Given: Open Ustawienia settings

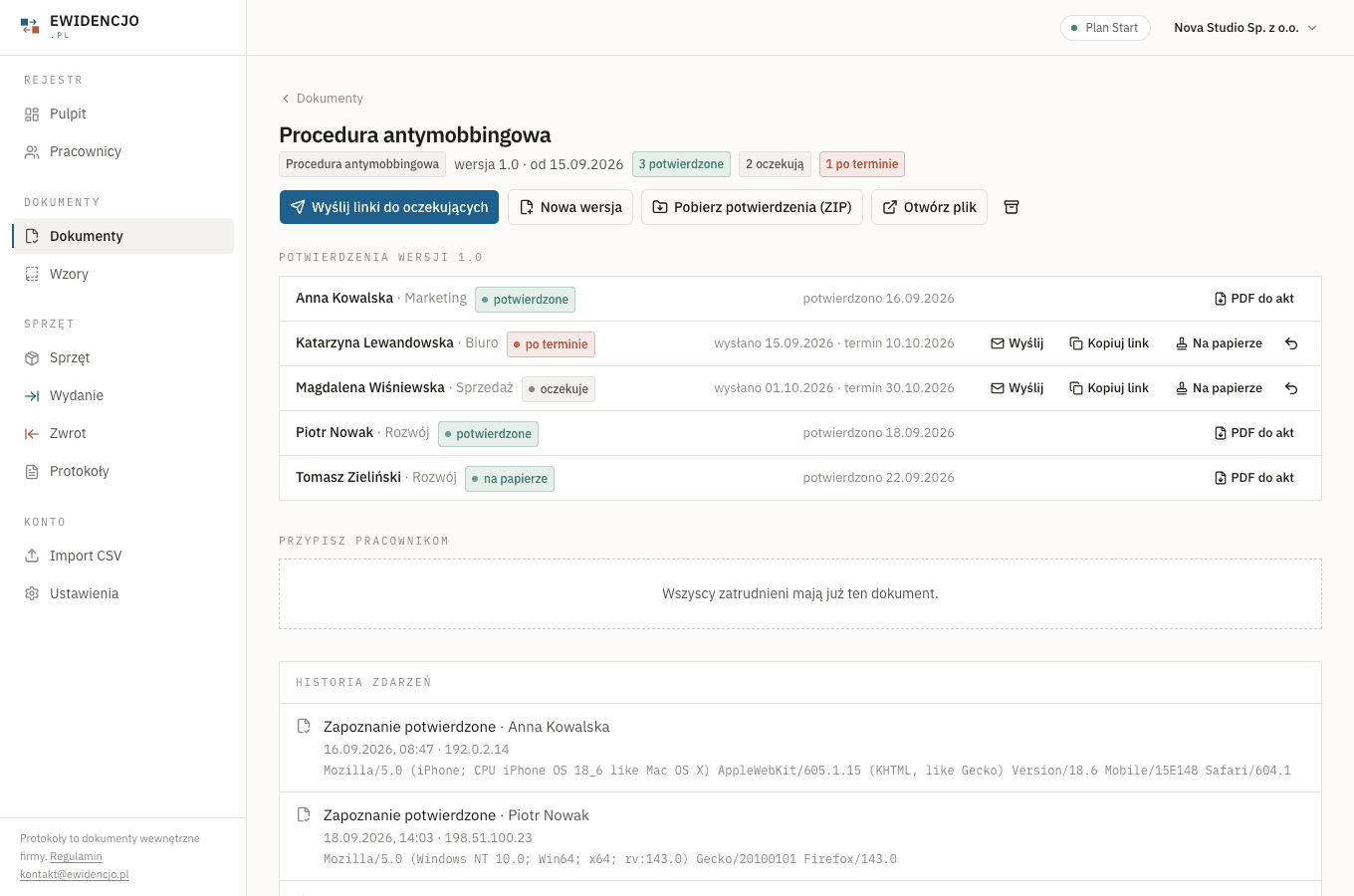Looking at the screenshot, I should point(122,593).
